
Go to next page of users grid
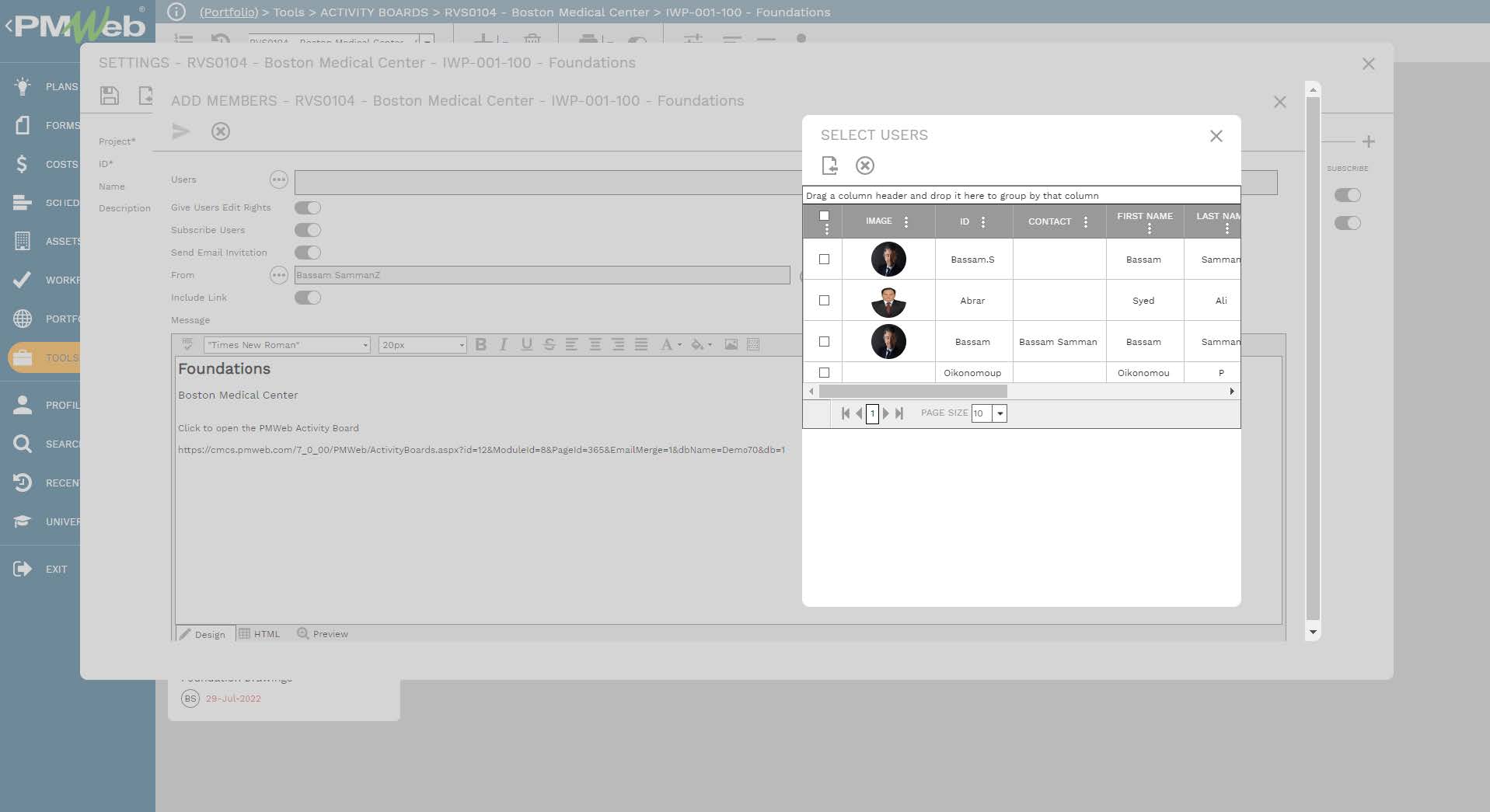pos(885,413)
